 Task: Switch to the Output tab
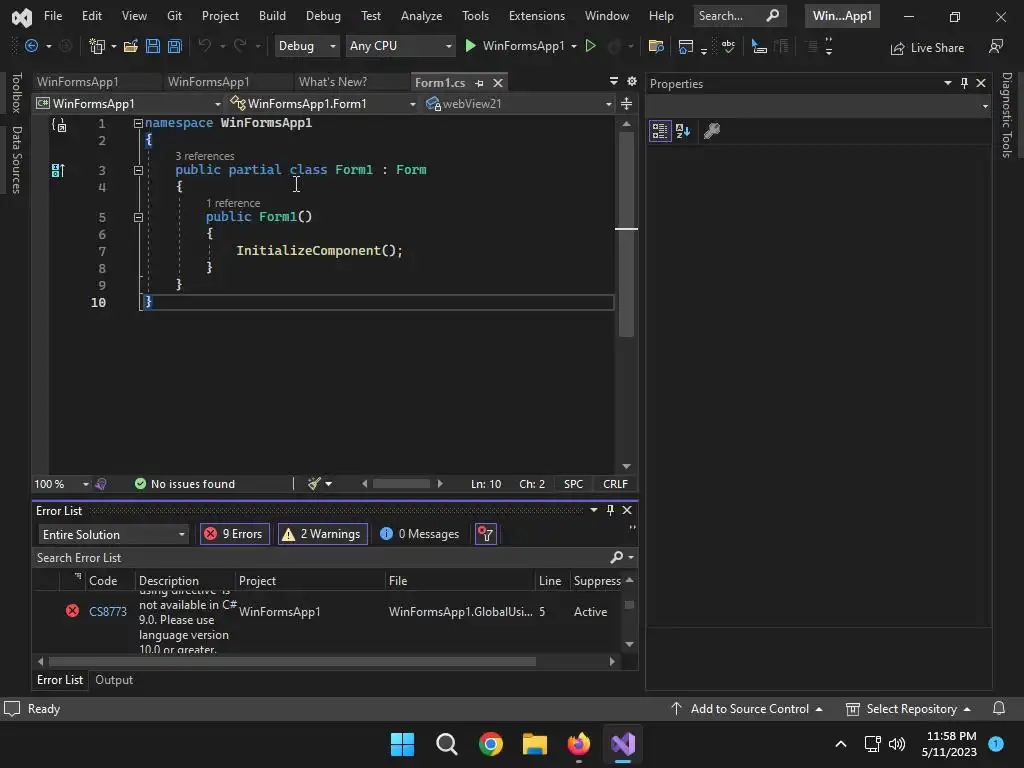[x=114, y=680]
